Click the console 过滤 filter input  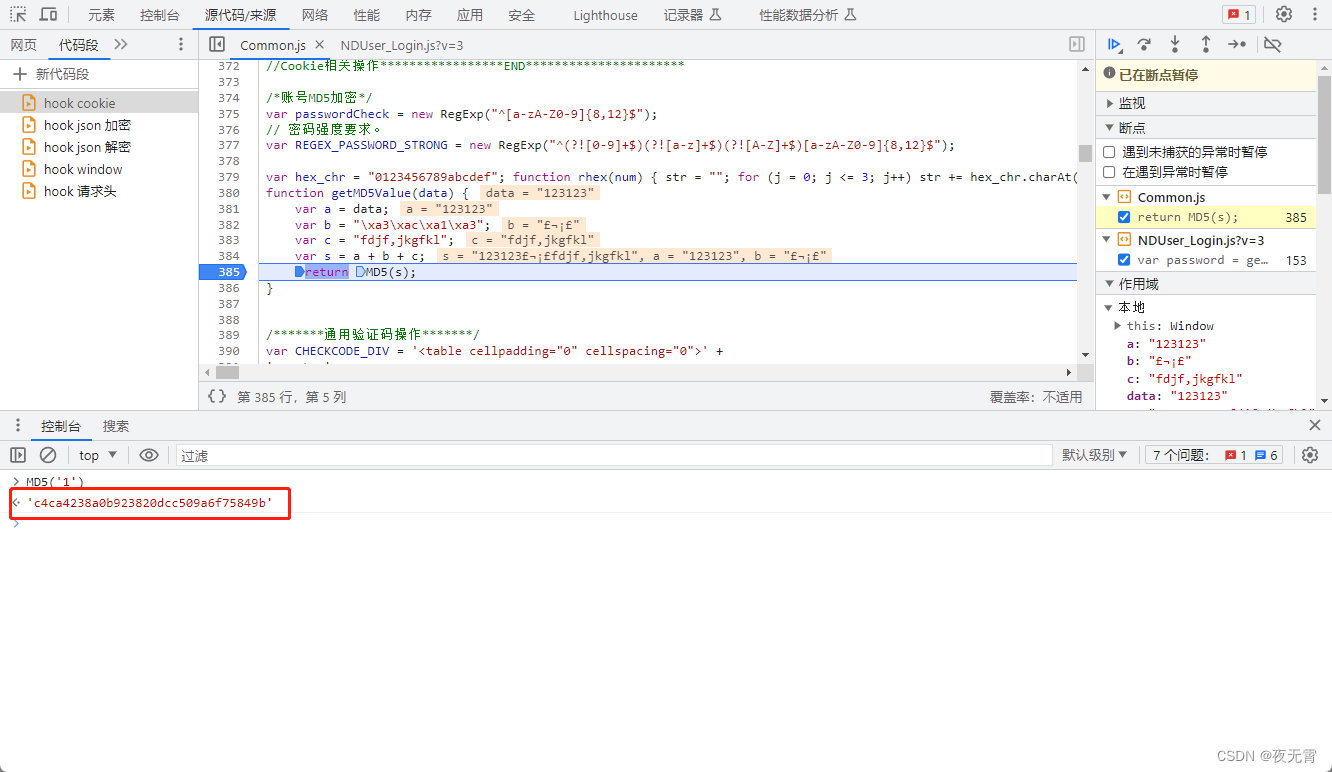click(x=614, y=455)
